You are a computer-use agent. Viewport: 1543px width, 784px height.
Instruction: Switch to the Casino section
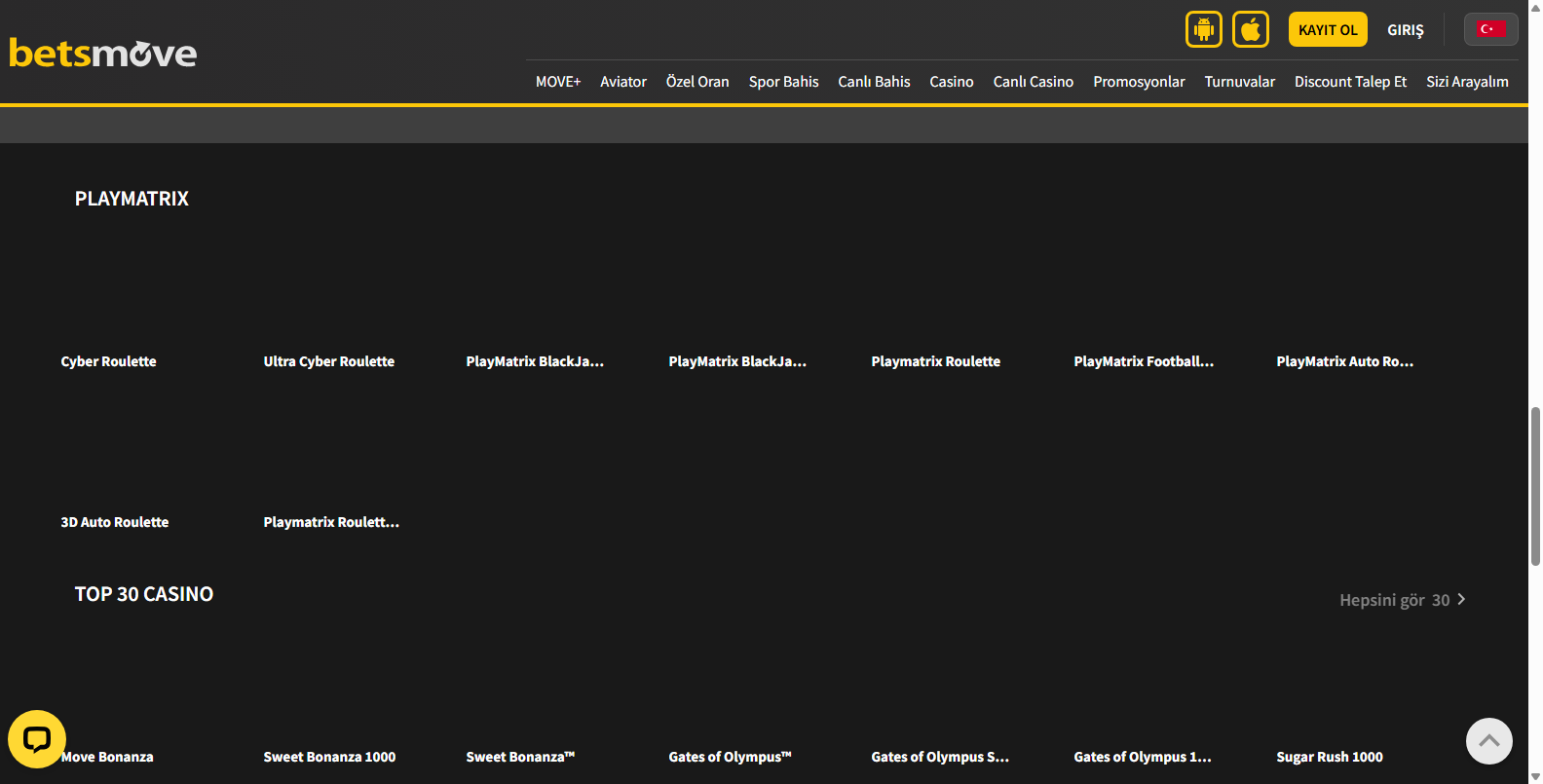click(952, 82)
